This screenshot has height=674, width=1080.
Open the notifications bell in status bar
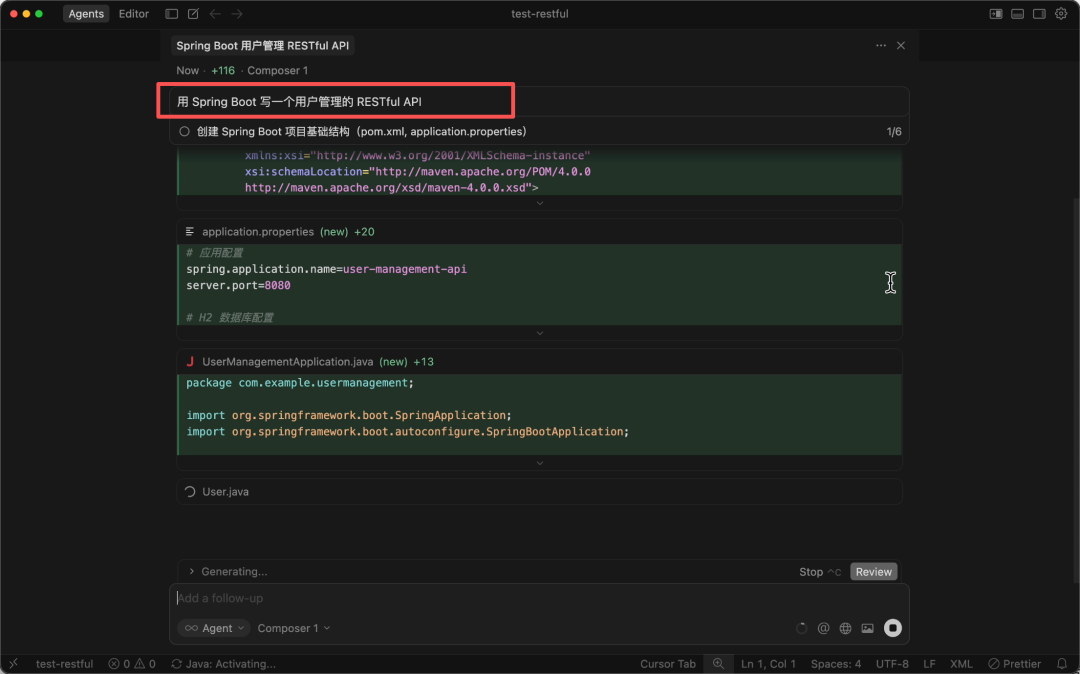[1062, 664]
